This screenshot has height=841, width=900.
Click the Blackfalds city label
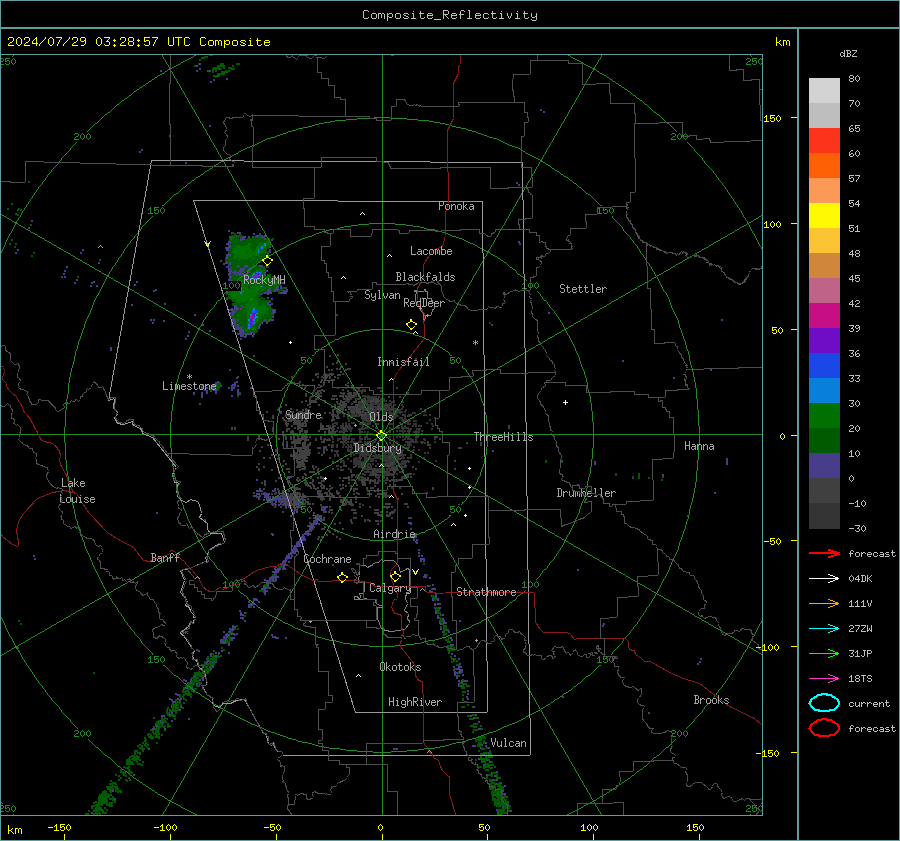point(425,277)
